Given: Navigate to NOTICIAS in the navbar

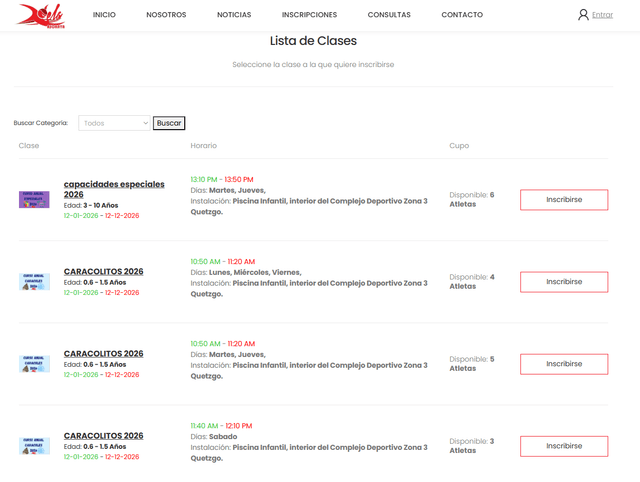Looking at the screenshot, I should coord(234,15).
